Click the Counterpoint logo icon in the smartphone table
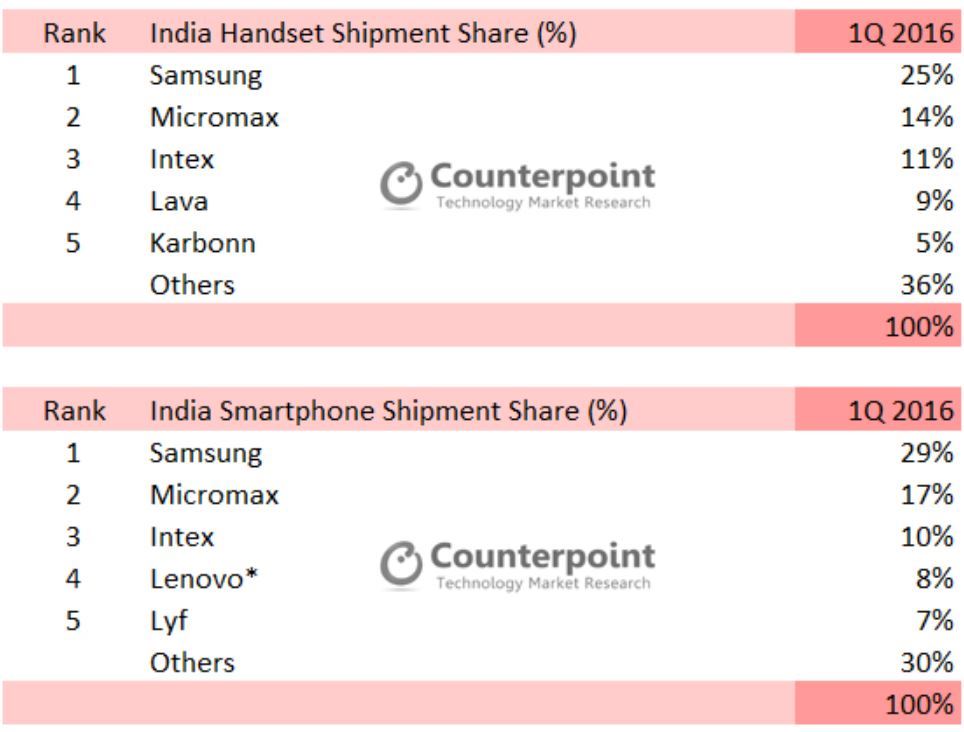 pyautogui.click(x=401, y=564)
